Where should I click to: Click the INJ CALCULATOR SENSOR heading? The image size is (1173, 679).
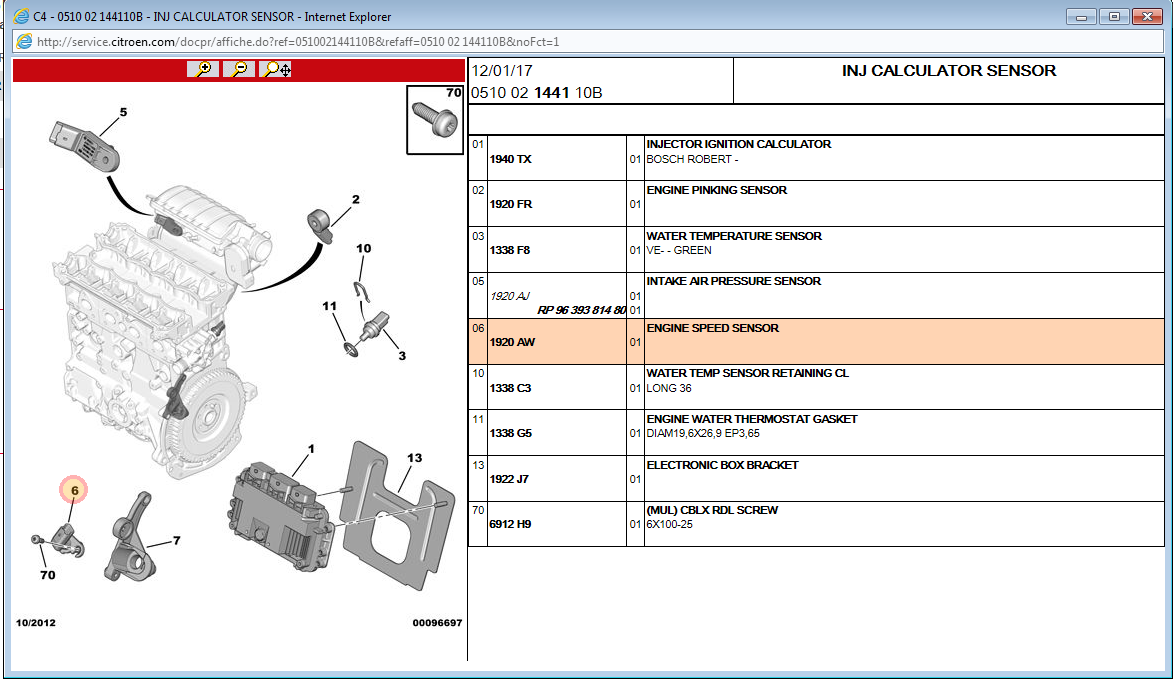click(x=949, y=71)
